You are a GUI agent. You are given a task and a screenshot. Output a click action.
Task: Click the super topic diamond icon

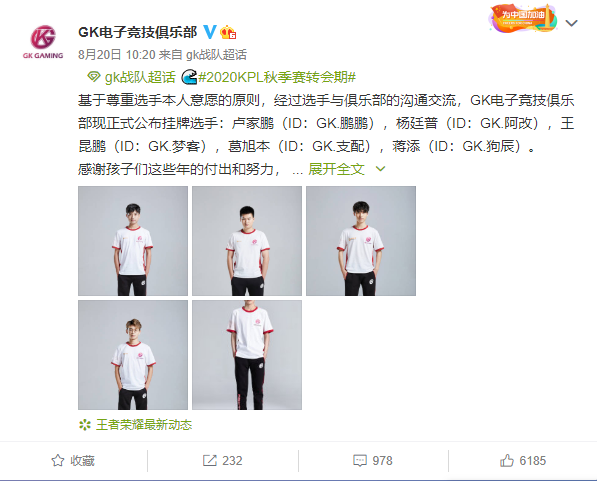93,77
